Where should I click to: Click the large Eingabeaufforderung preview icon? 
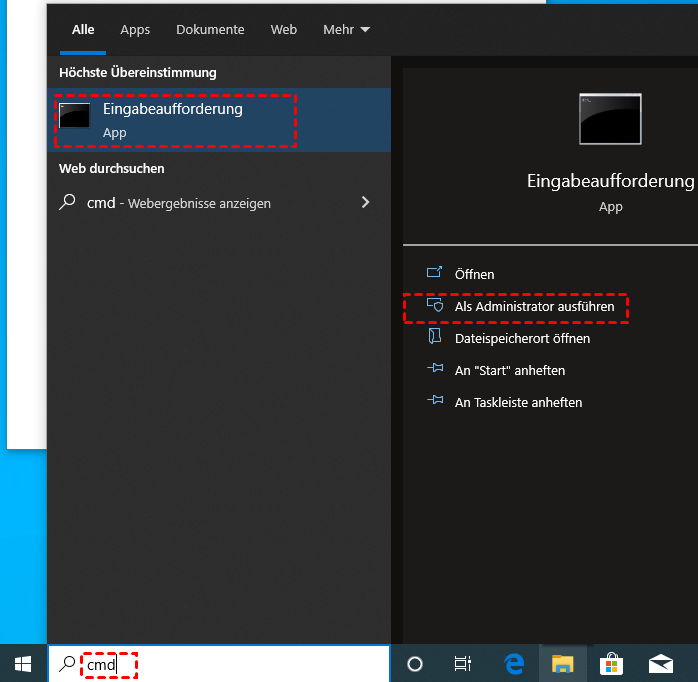(x=610, y=120)
